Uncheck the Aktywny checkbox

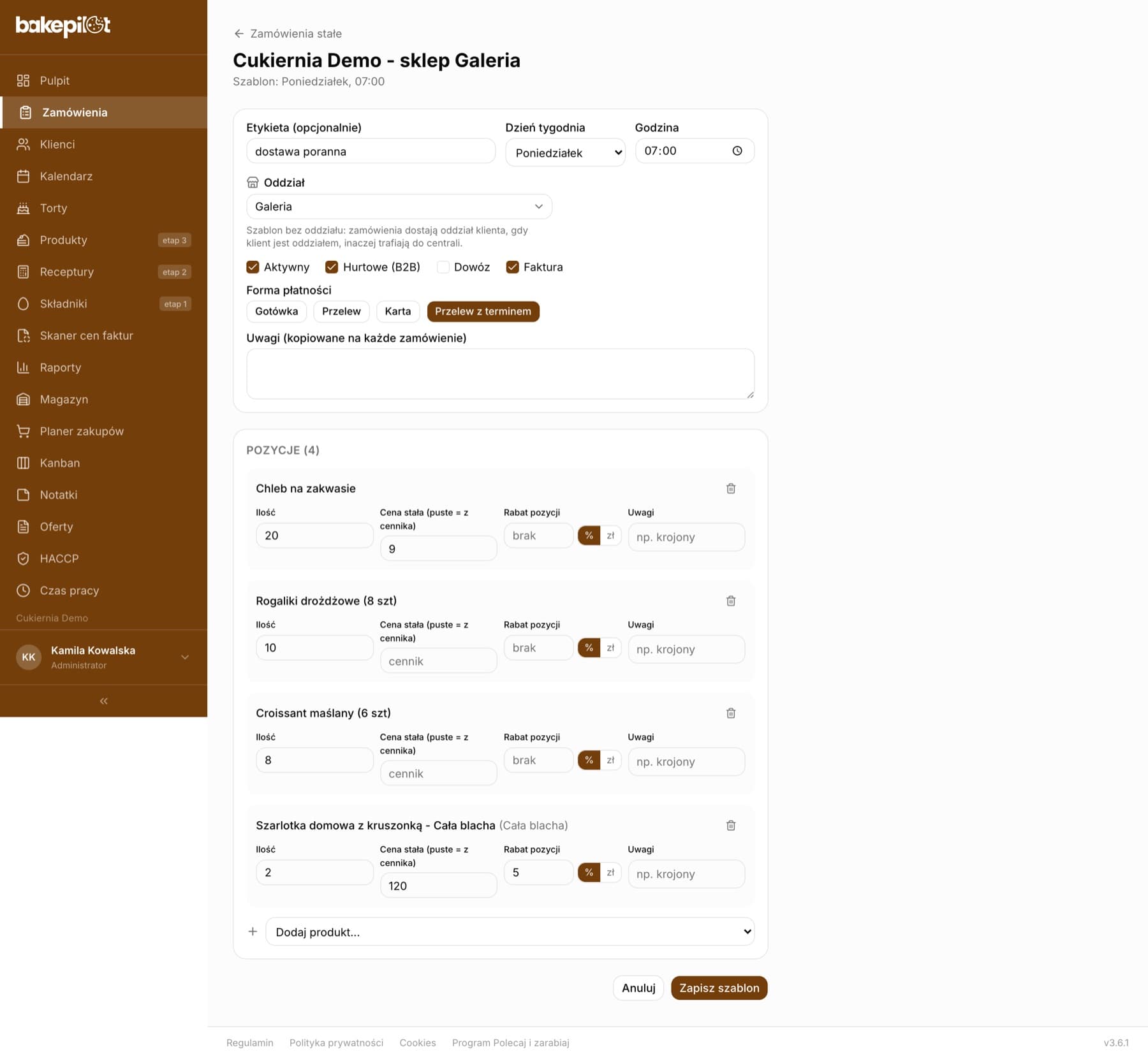pyautogui.click(x=253, y=267)
